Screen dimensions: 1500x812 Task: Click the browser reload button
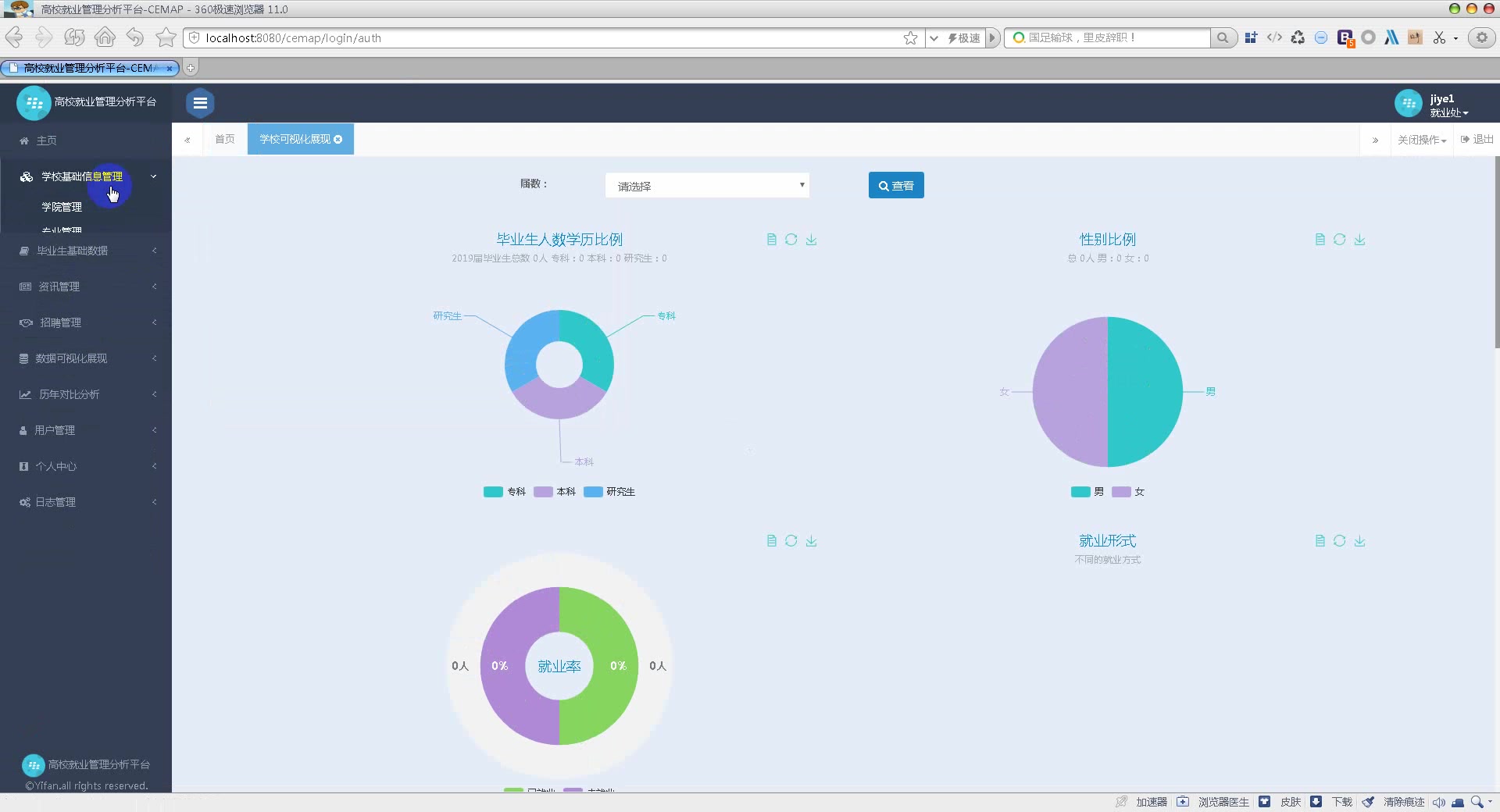click(74, 37)
